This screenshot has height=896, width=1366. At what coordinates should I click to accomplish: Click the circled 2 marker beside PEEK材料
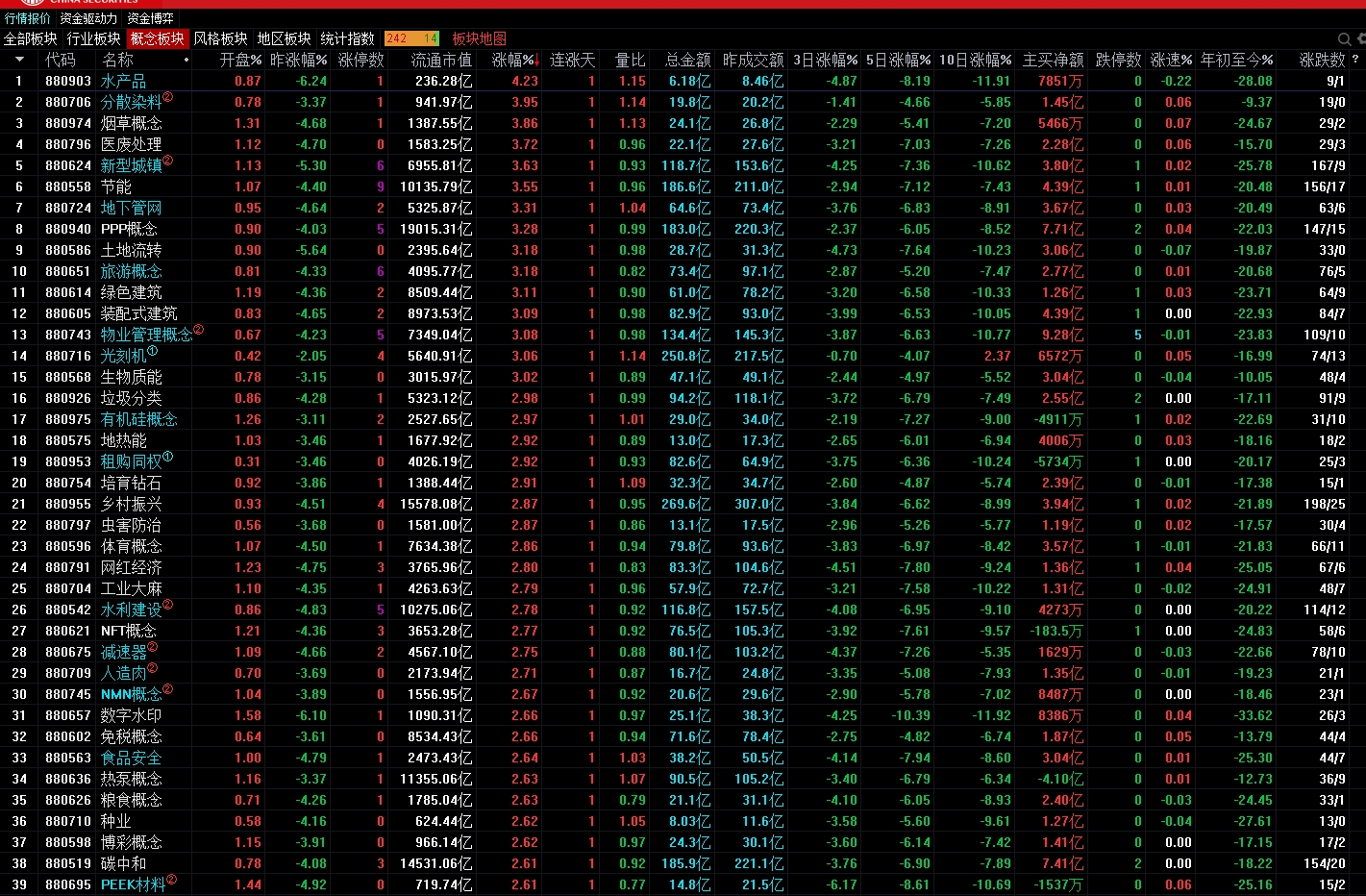(171, 880)
